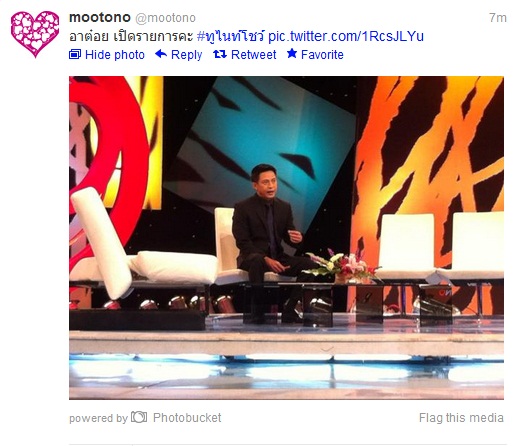The image size is (516, 446).
Task: Mark tweet using Favorite text link
Action: (x=322, y=55)
